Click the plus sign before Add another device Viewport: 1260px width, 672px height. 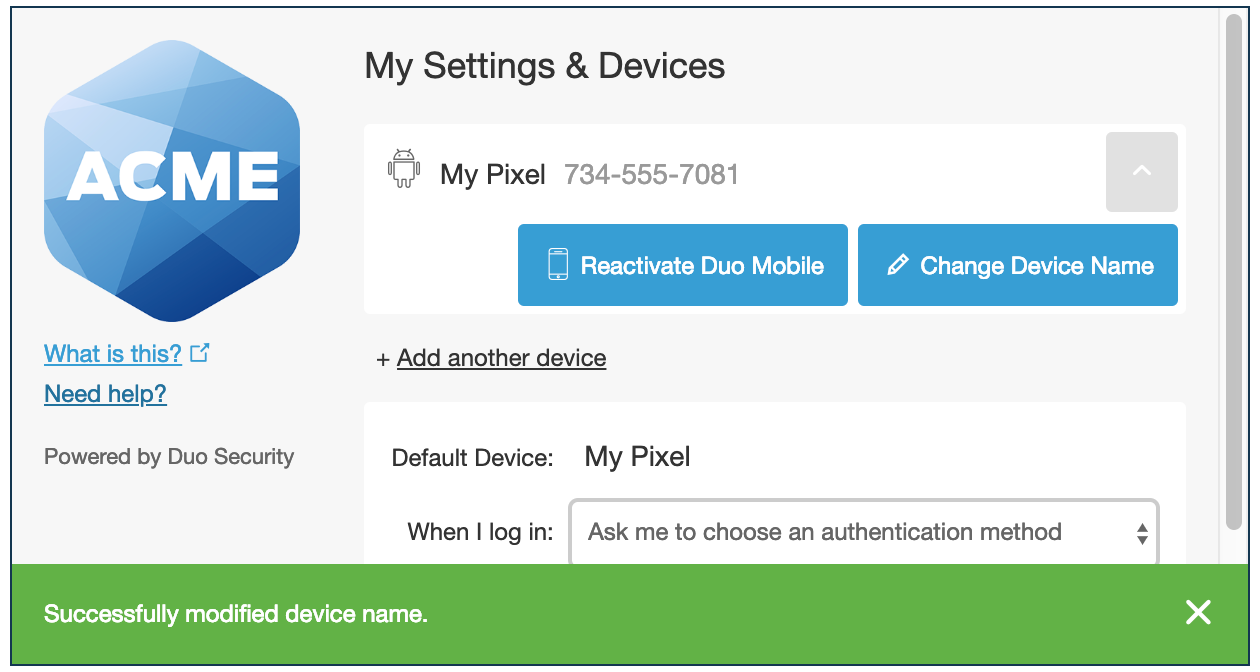click(x=382, y=359)
